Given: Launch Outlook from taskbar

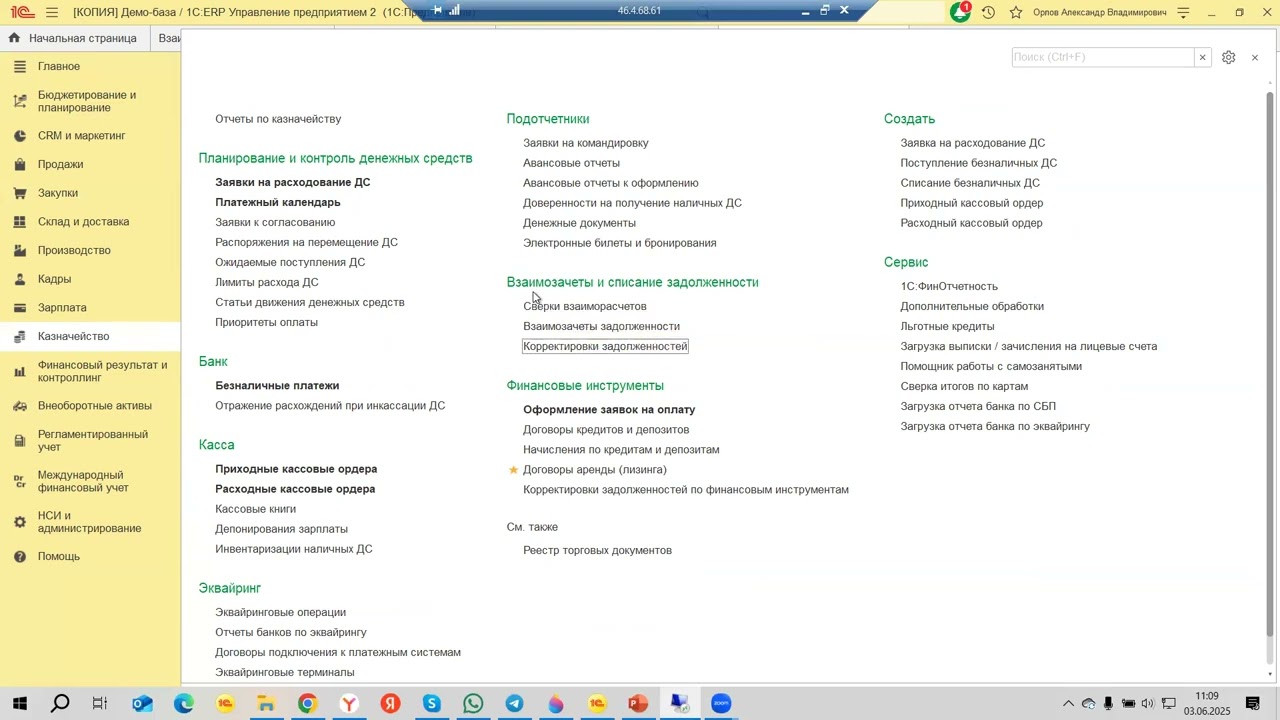Looking at the screenshot, I should click(142, 704).
